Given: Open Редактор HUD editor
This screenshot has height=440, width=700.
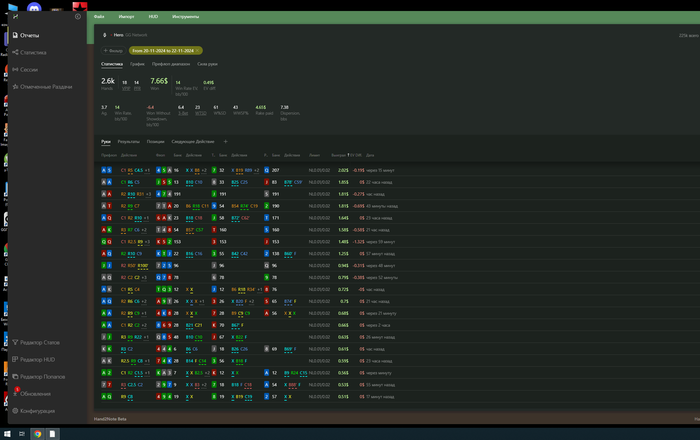Looking at the screenshot, I should point(37,359).
